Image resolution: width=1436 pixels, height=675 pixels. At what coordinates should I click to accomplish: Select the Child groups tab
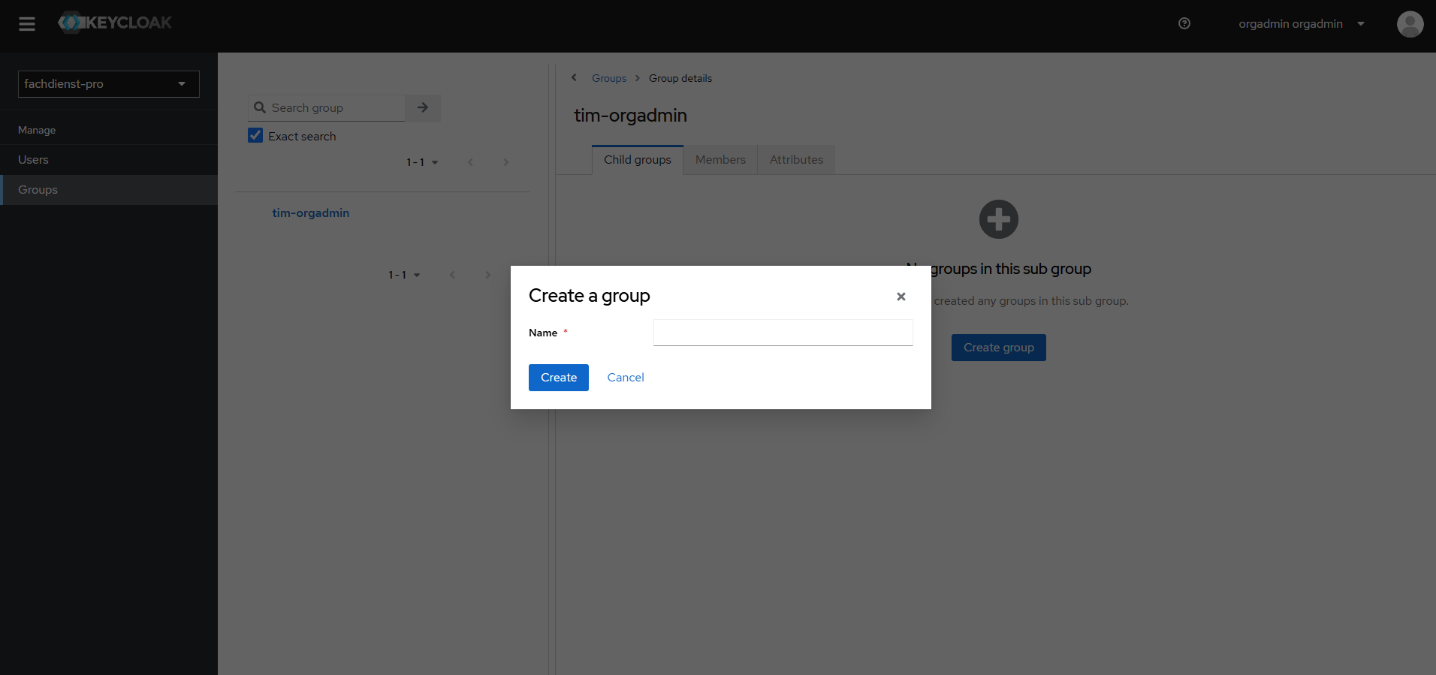(x=637, y=160)
